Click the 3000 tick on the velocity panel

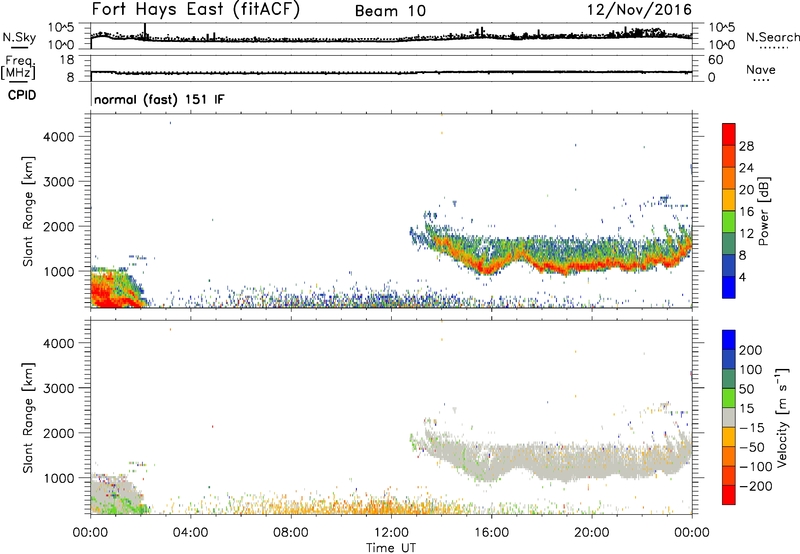(58, 388)
